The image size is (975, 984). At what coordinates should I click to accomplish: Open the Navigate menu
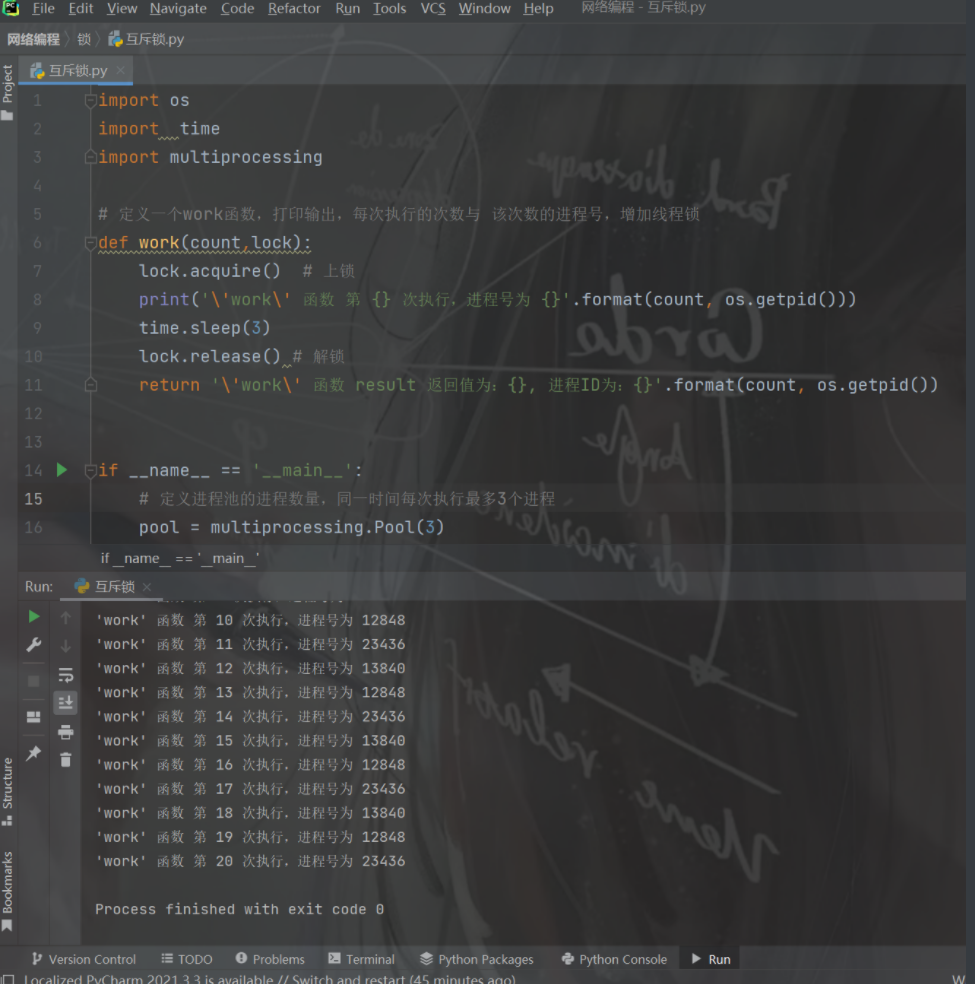178,8
